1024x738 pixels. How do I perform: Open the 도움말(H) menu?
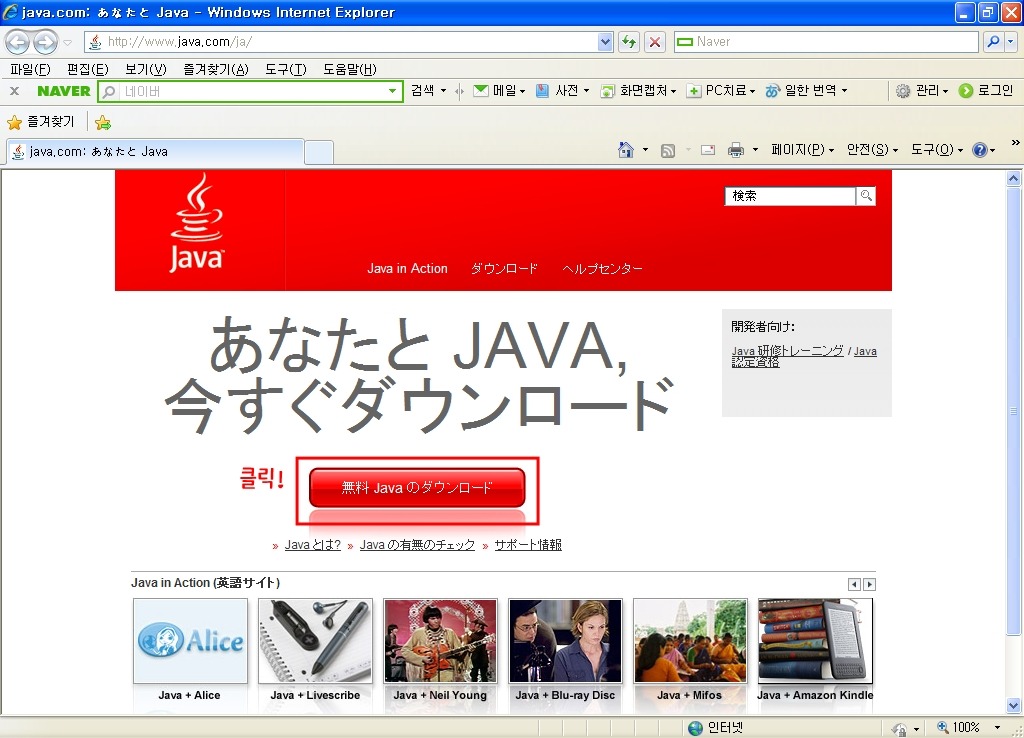click(x=350, y=69)
